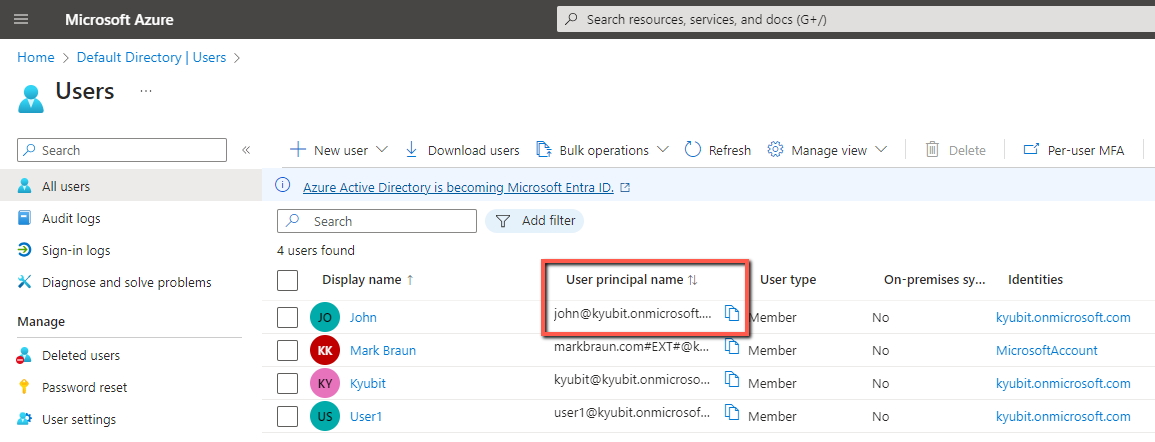Sort by Display name column
The width and height of the screenshot is (1155, 442).
click(x=368, y=280)
